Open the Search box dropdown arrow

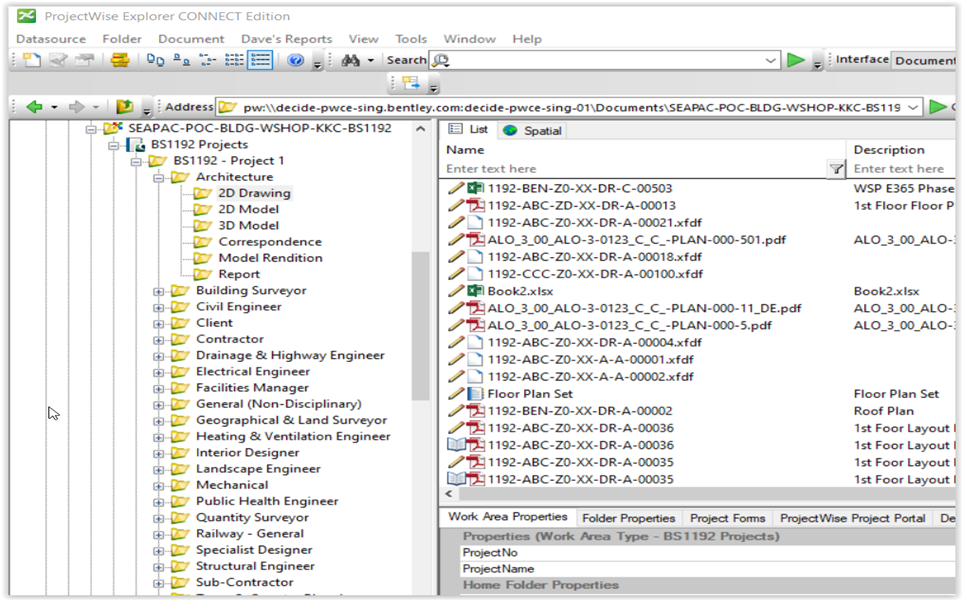tap(770, 60)
